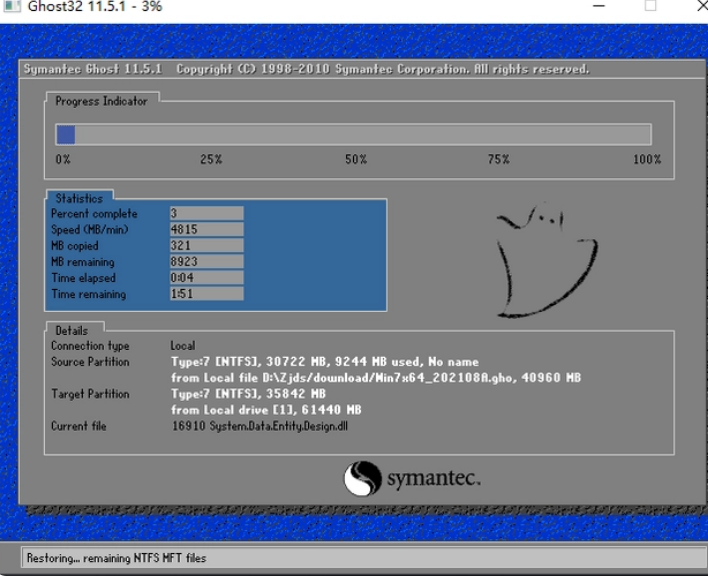Click the Details panel header

[x=71, y=330]
